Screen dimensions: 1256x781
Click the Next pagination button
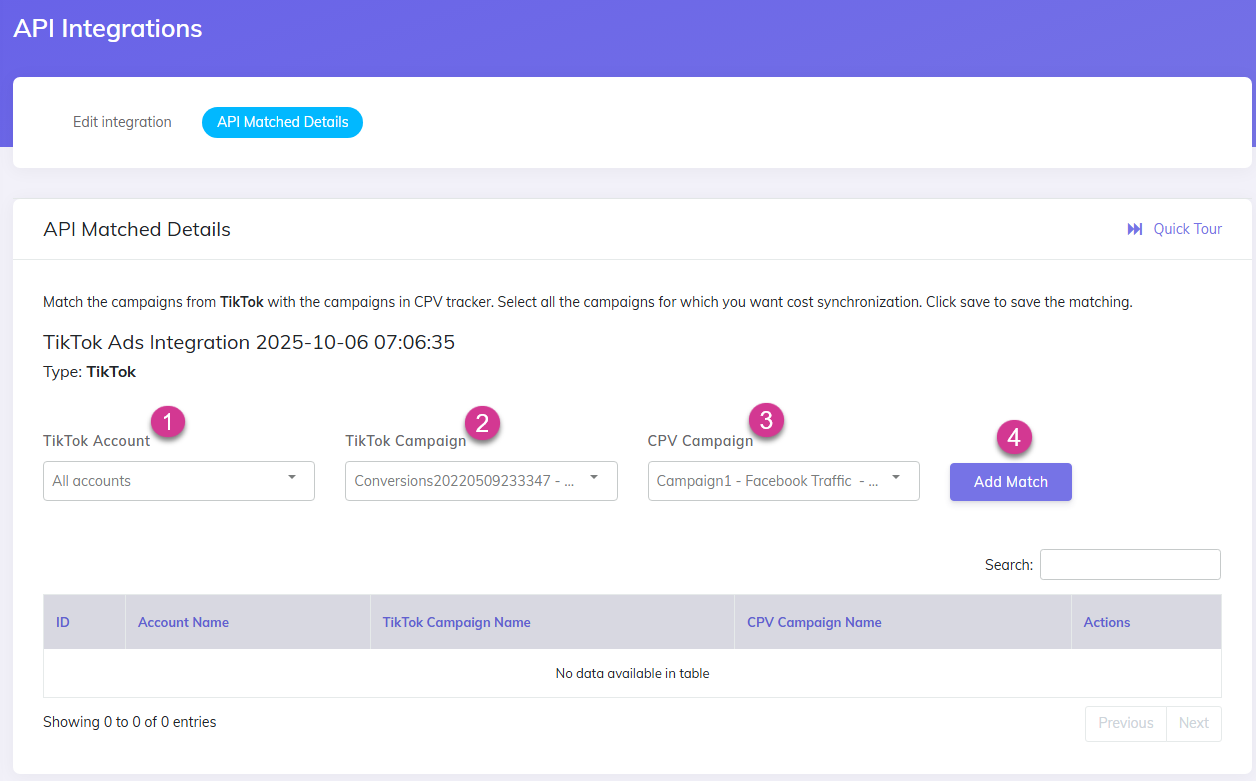click(1194, 722)
